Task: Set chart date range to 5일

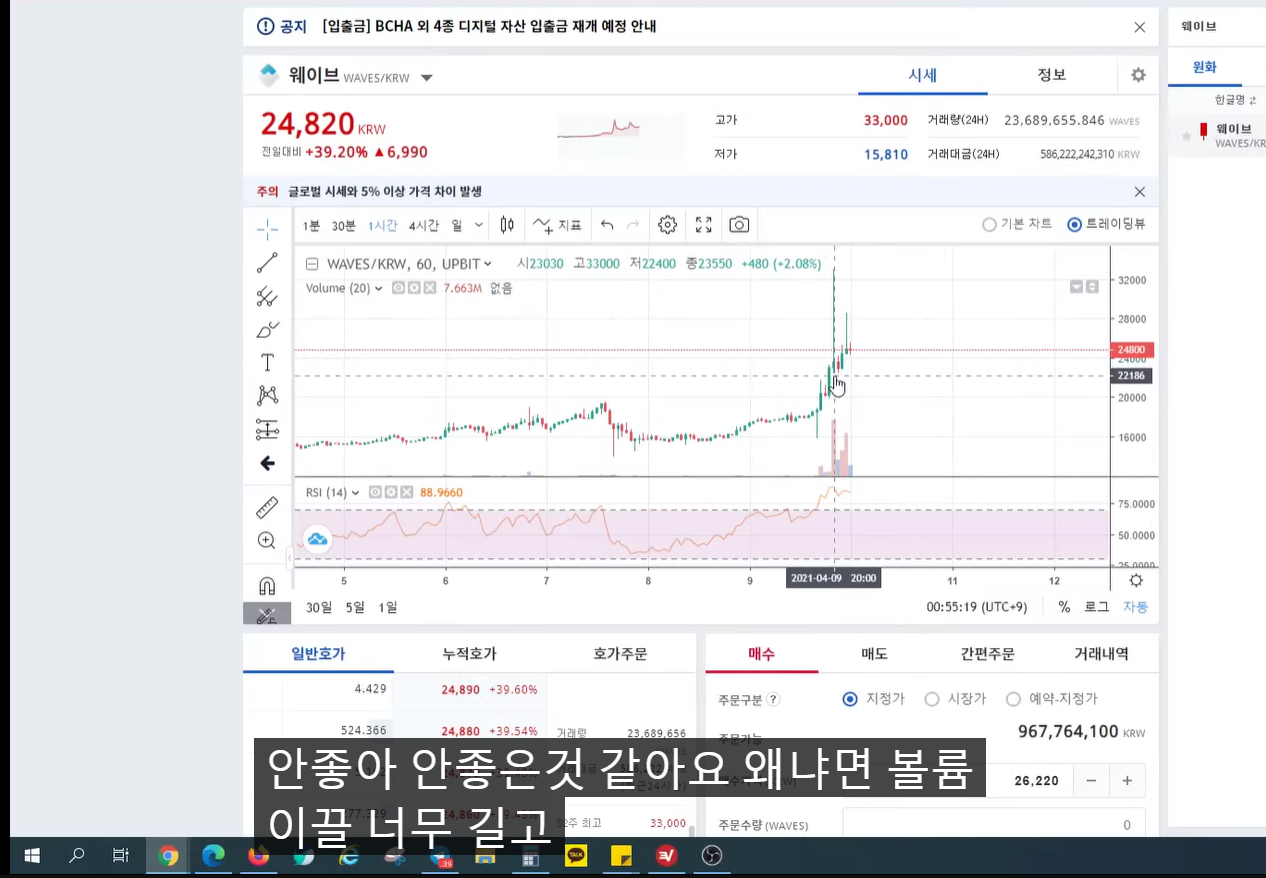Action: [x=355, y=607]
